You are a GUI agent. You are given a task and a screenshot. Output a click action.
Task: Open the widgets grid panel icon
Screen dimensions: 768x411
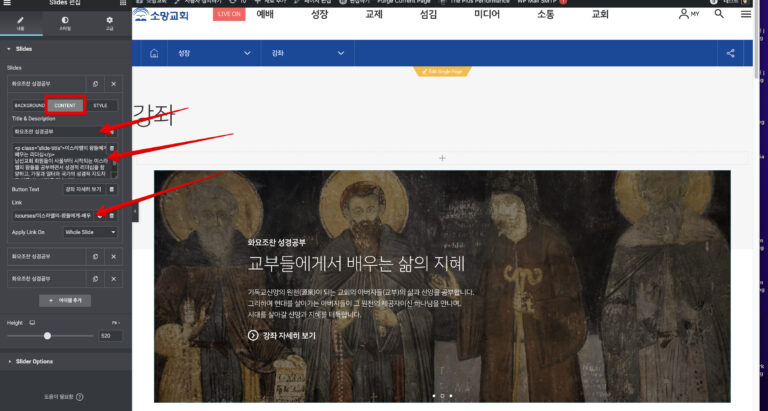[x=123, y=2]
